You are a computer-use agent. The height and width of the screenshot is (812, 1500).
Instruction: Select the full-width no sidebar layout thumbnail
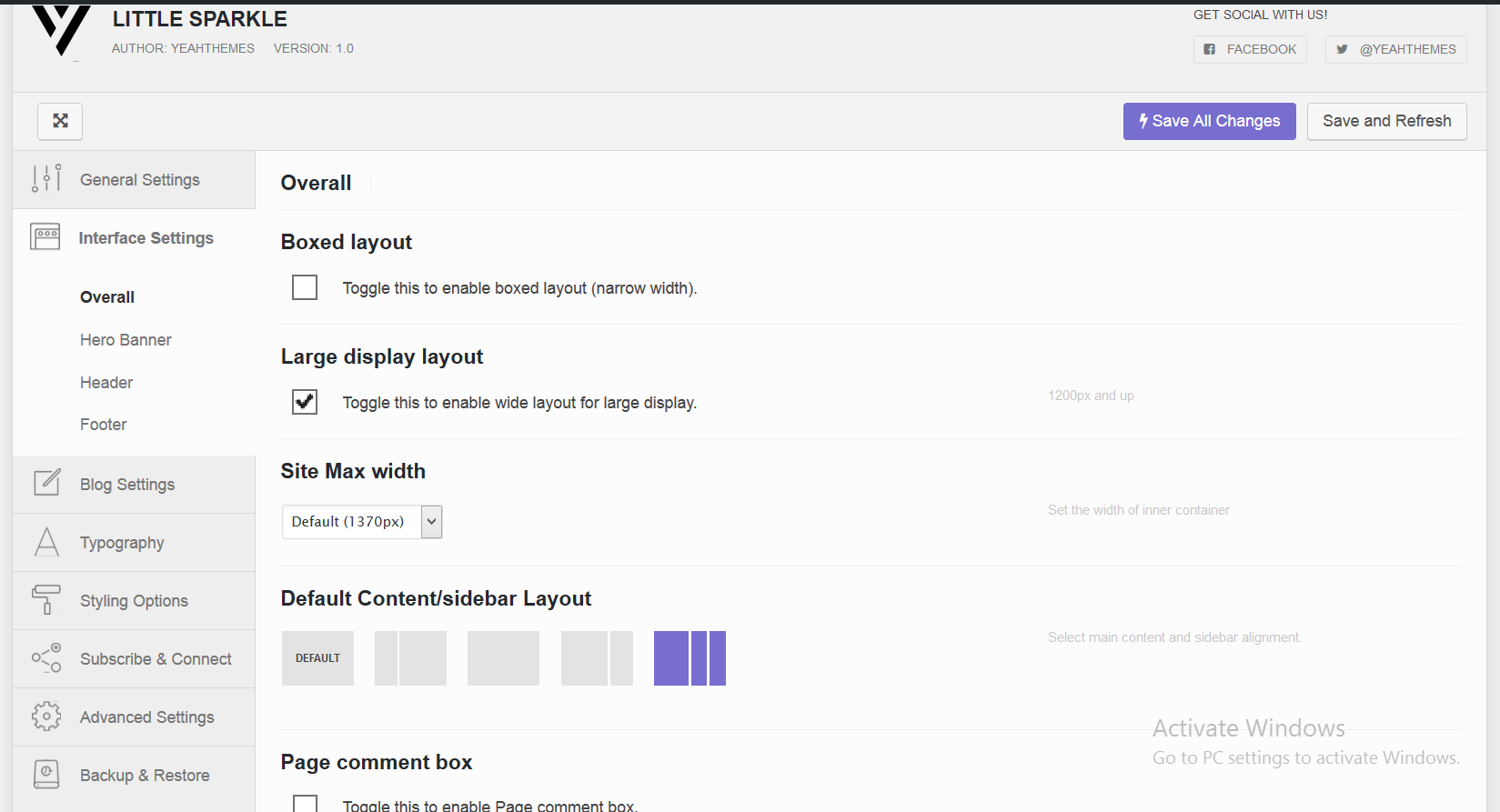coord(503,658)
